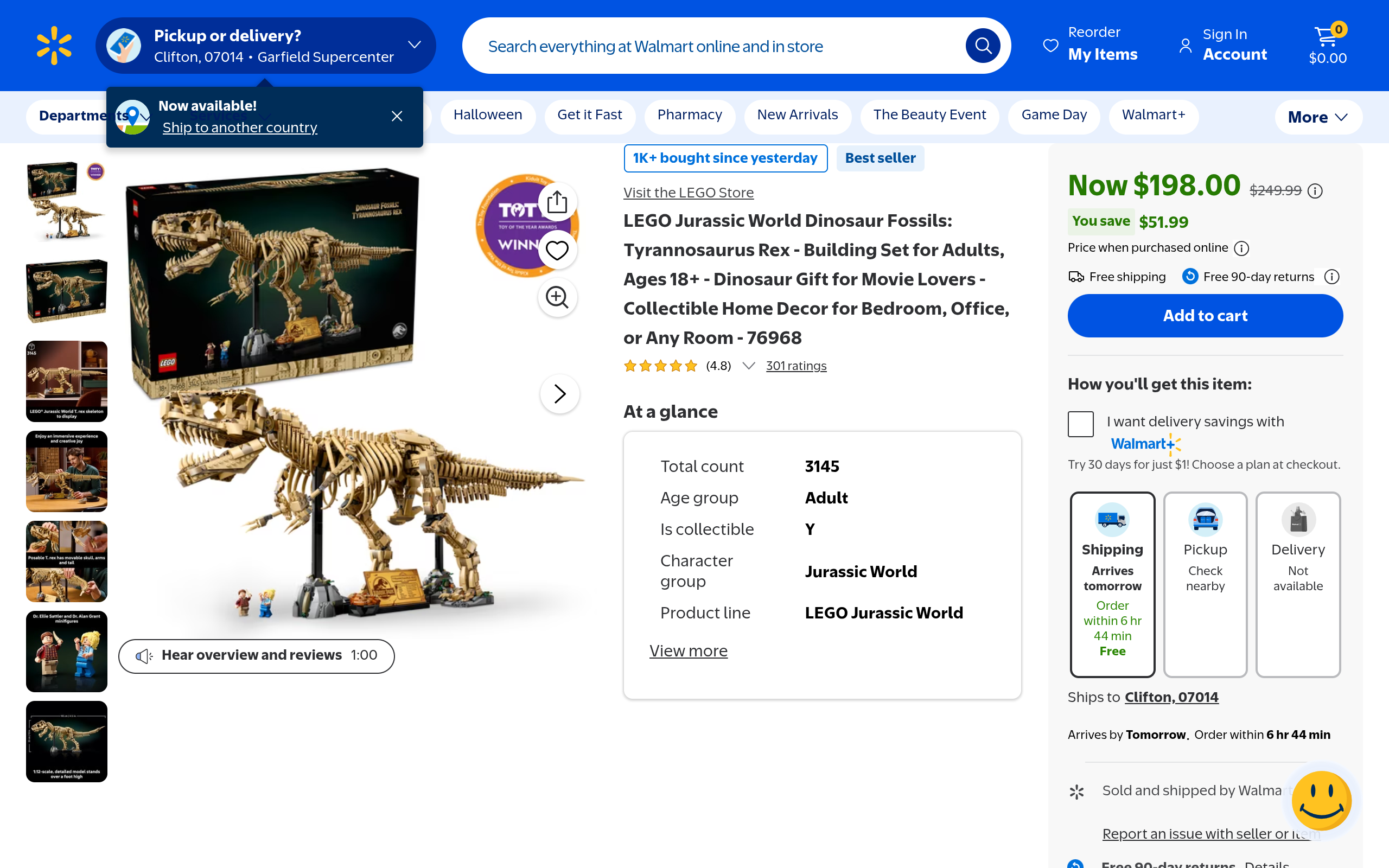Click the Best seller badge
This screenshot has width=1389, height=868.
[881, 158]
